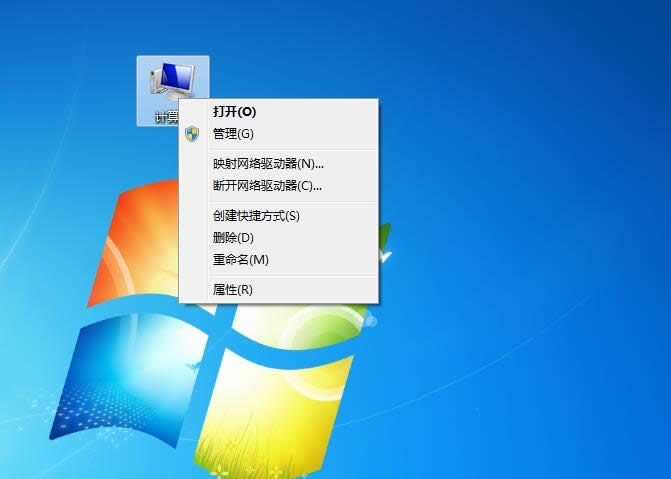Select 打开(O) from the context menu
This screenshot has height=479, width=671.
[234, 112]
